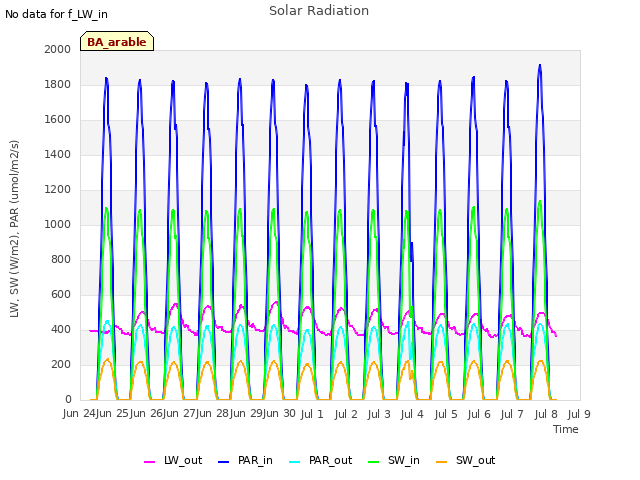Toggle the PAR_out legend entry
The height and width of the screenshot is (480, 640).
tap(320, 460)
